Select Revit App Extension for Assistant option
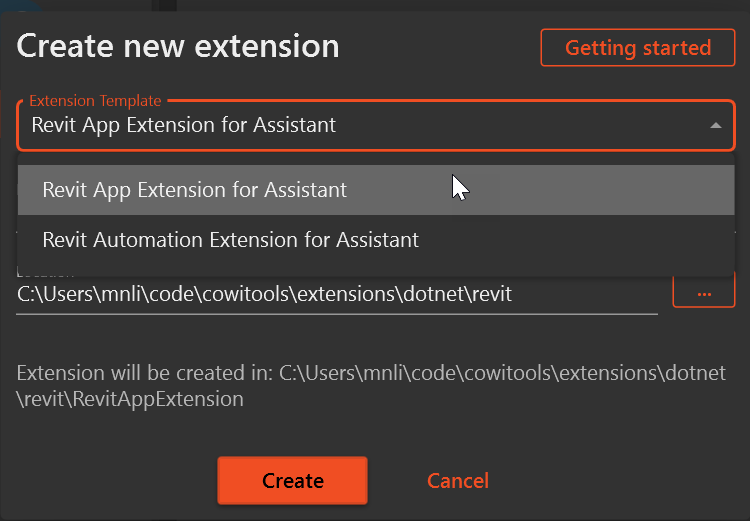The height and width of the screenshot is (521, 750). coord(195,190)
